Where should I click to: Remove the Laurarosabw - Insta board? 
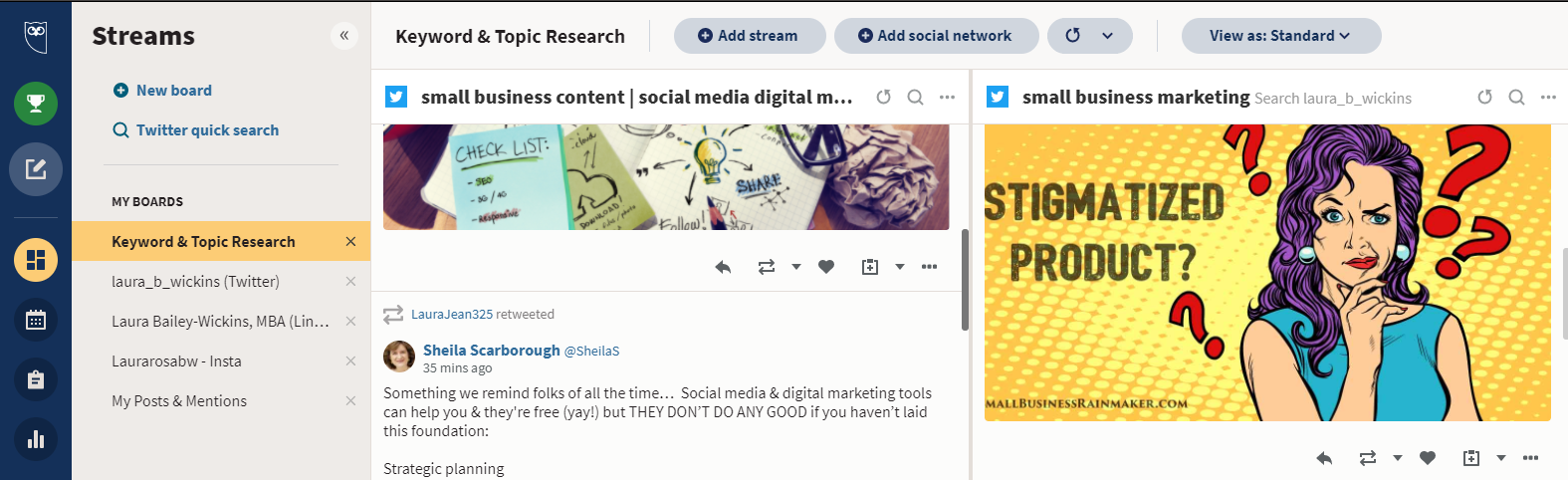(350, 360)
